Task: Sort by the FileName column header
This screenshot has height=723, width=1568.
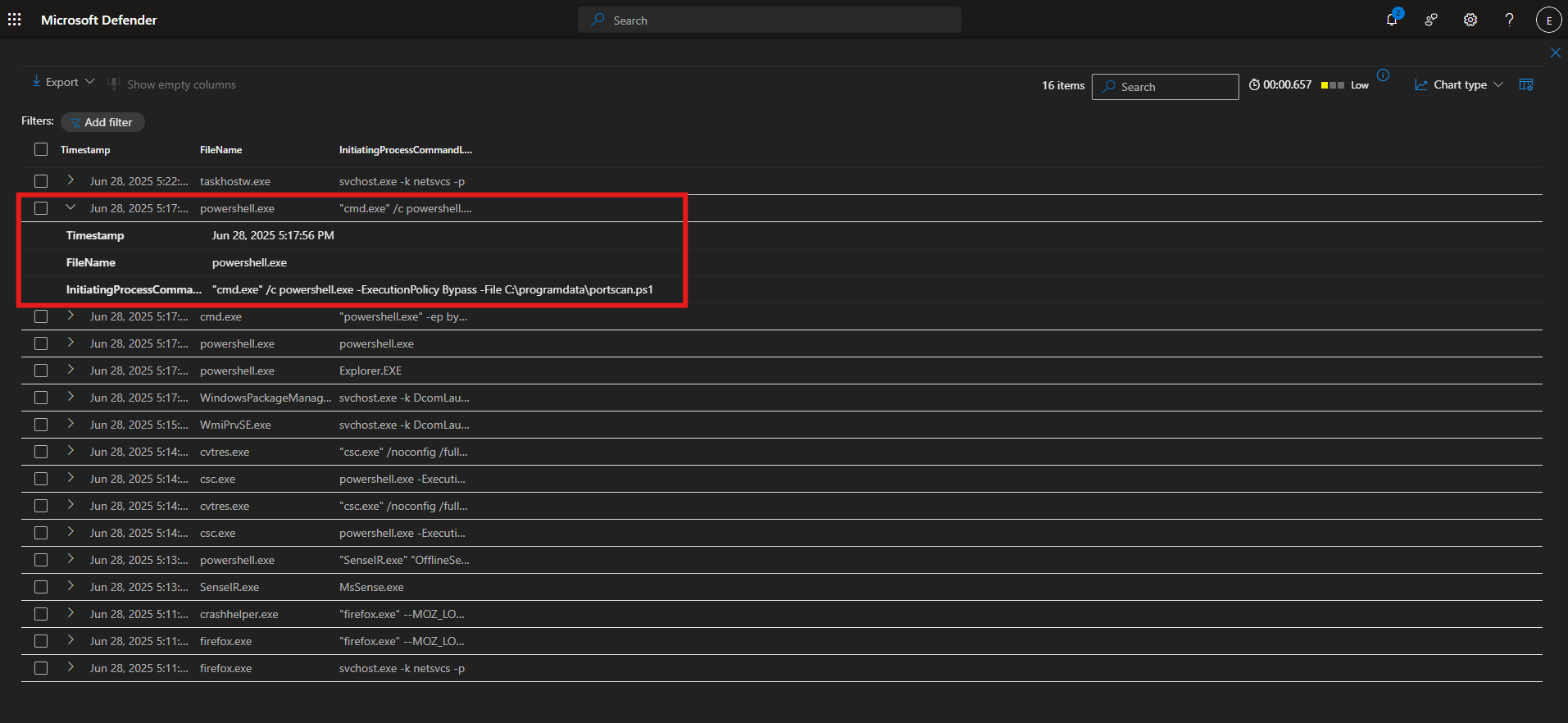Action: 221,150
